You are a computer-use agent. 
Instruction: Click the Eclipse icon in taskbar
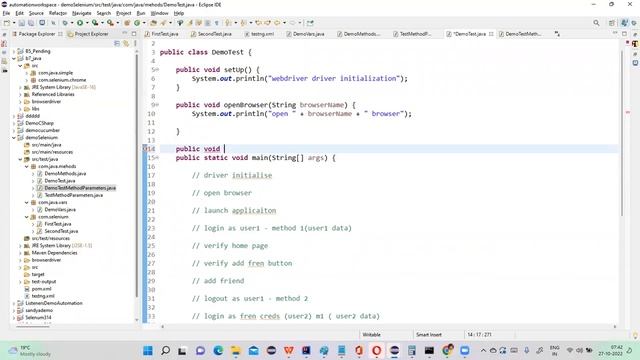[394, 350]
